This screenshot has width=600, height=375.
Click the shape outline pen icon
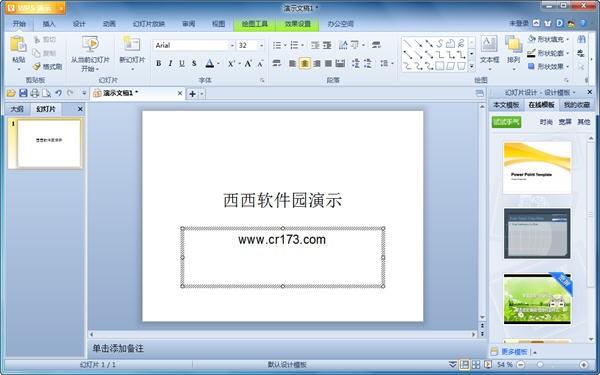pyautogui.click(x=532, y=53)
